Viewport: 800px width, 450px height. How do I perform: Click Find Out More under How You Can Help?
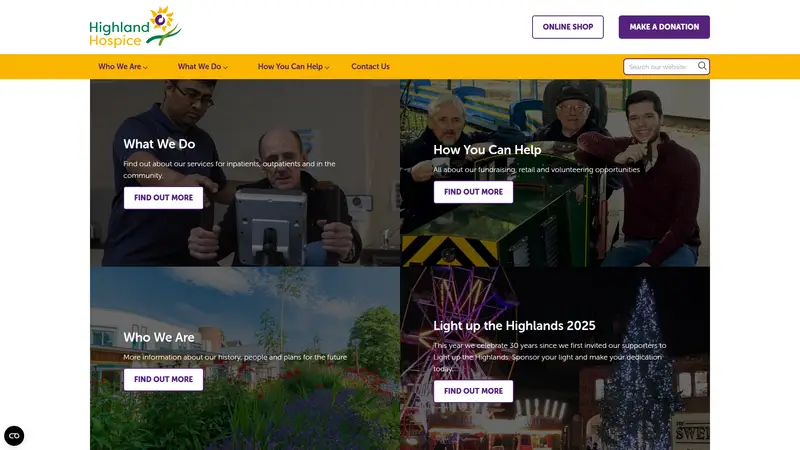(x=473, y=192)
